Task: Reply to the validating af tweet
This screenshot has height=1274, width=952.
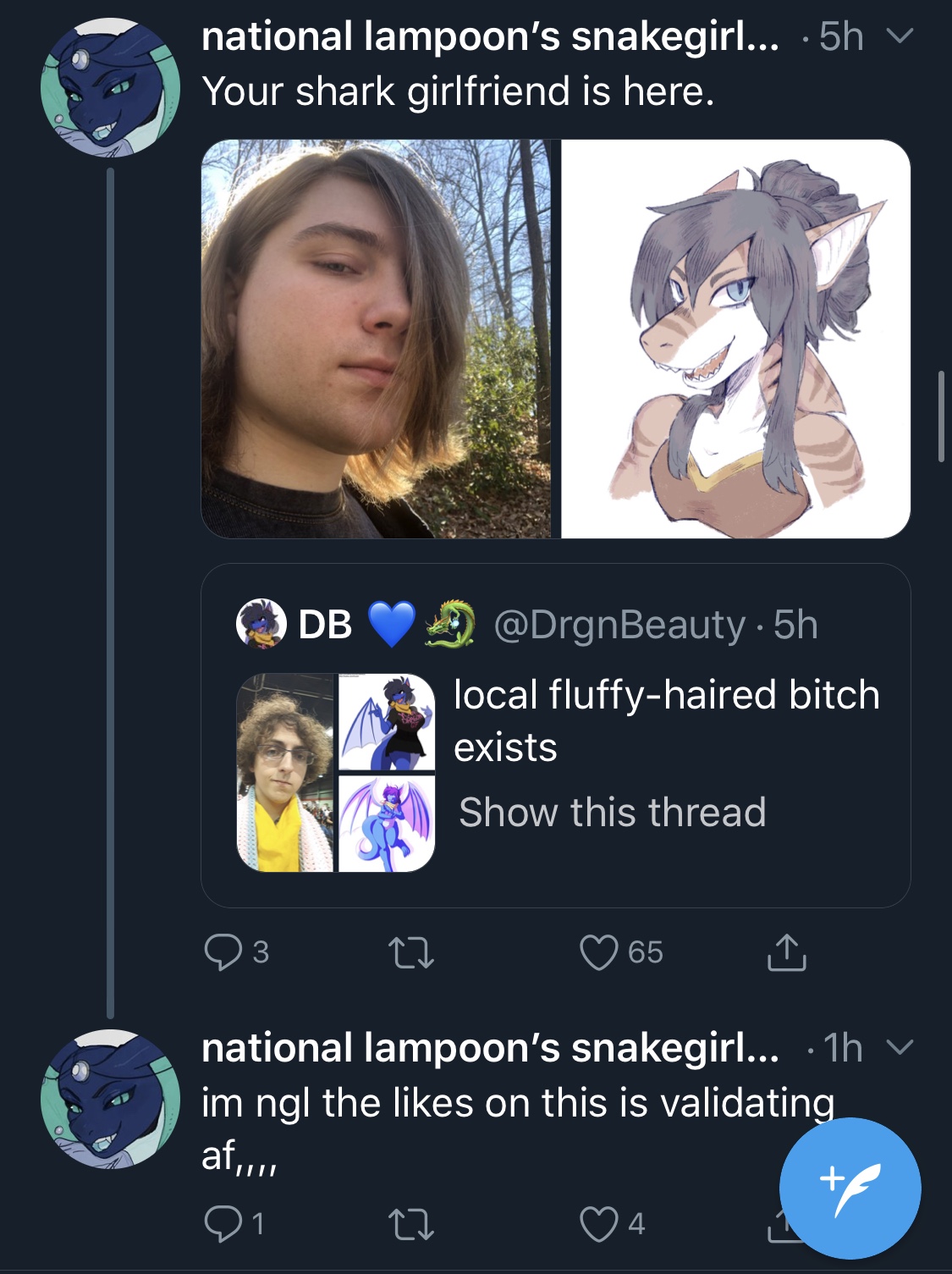Action: tap(223, 1223)
